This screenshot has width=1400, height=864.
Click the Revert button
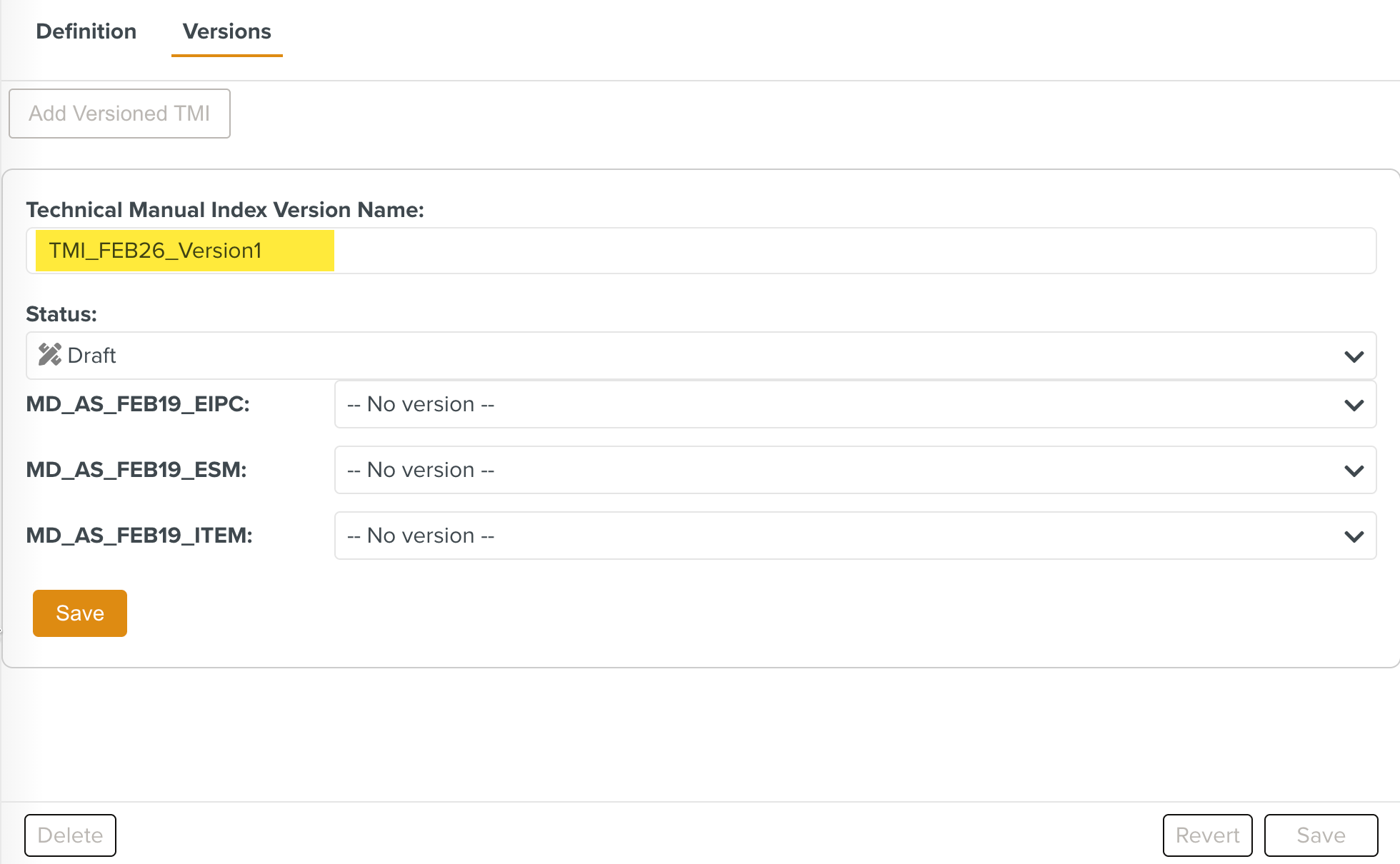[x=1207, y=835]
